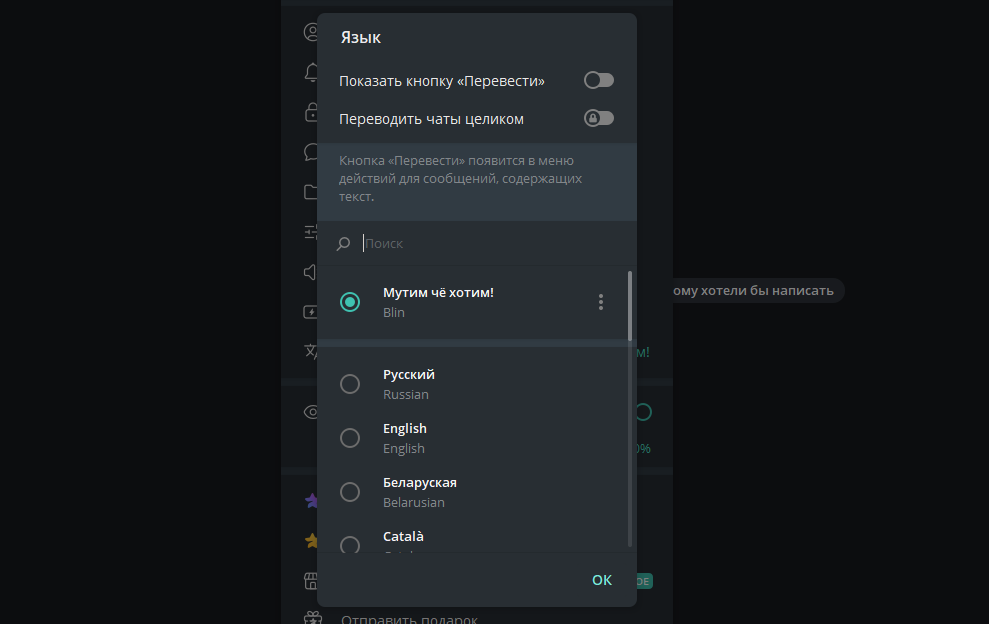Select the English language radio button
This screenshot has height=624, width=989.
click(x=350, y=438)
